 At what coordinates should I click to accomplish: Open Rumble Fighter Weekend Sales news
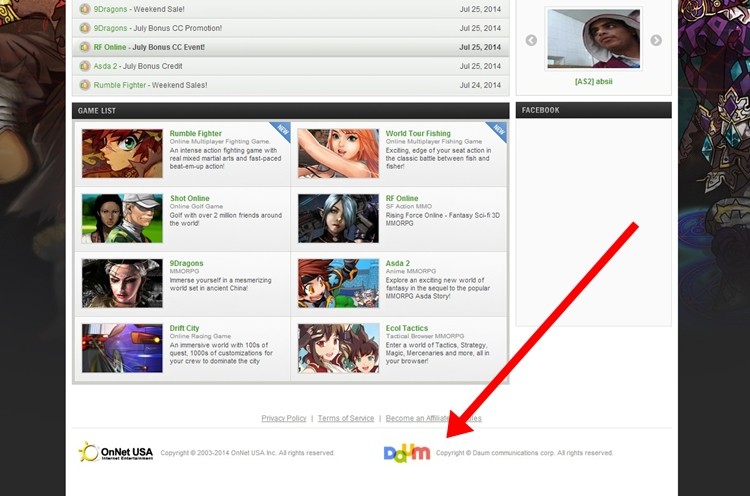coord(150,85)
